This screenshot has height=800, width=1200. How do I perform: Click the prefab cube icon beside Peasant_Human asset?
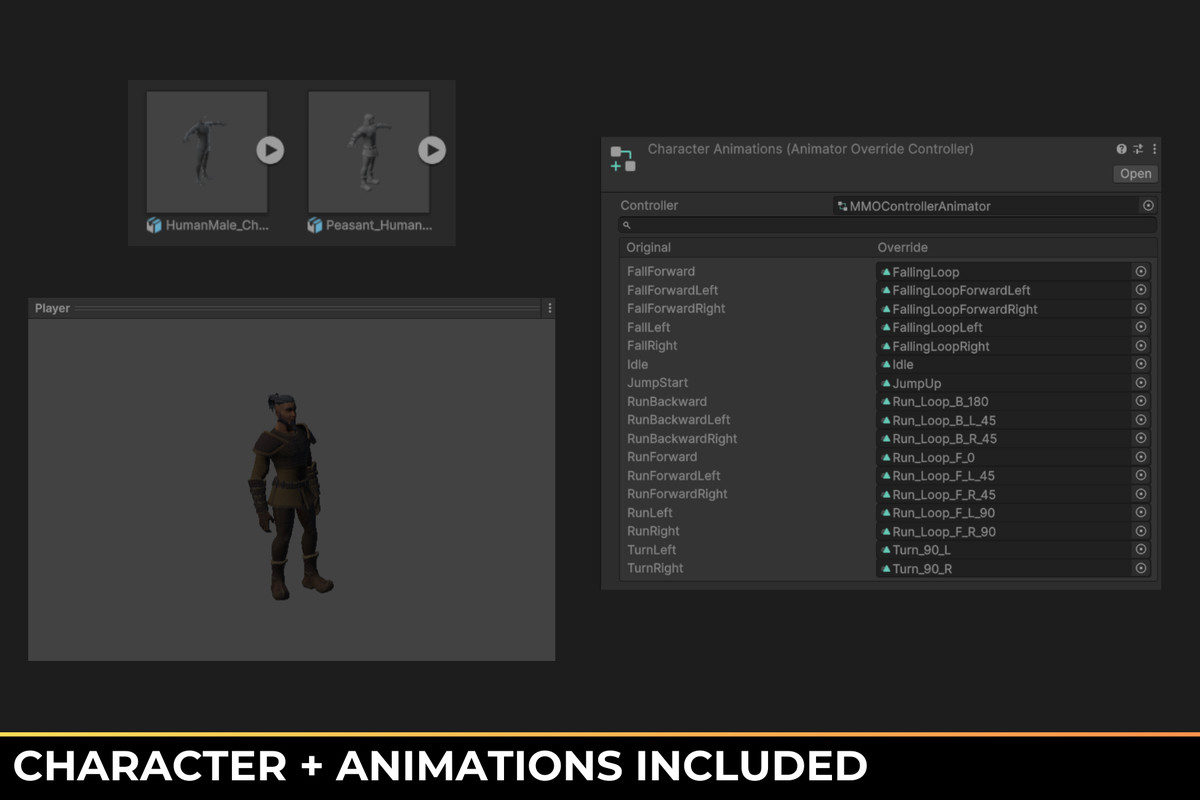click(x=317, y=225)
